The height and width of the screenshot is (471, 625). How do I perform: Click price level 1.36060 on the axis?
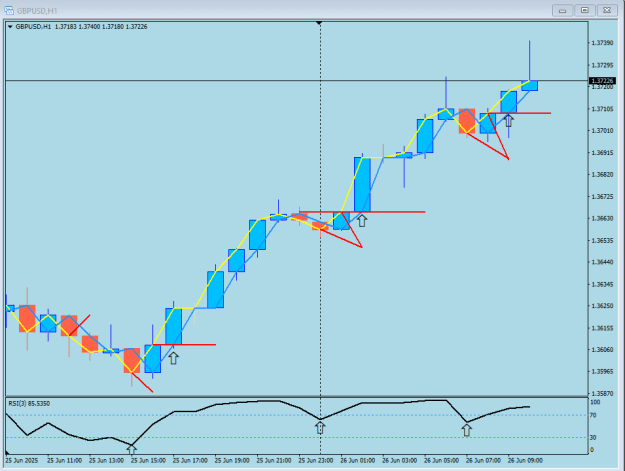point(602,350)
